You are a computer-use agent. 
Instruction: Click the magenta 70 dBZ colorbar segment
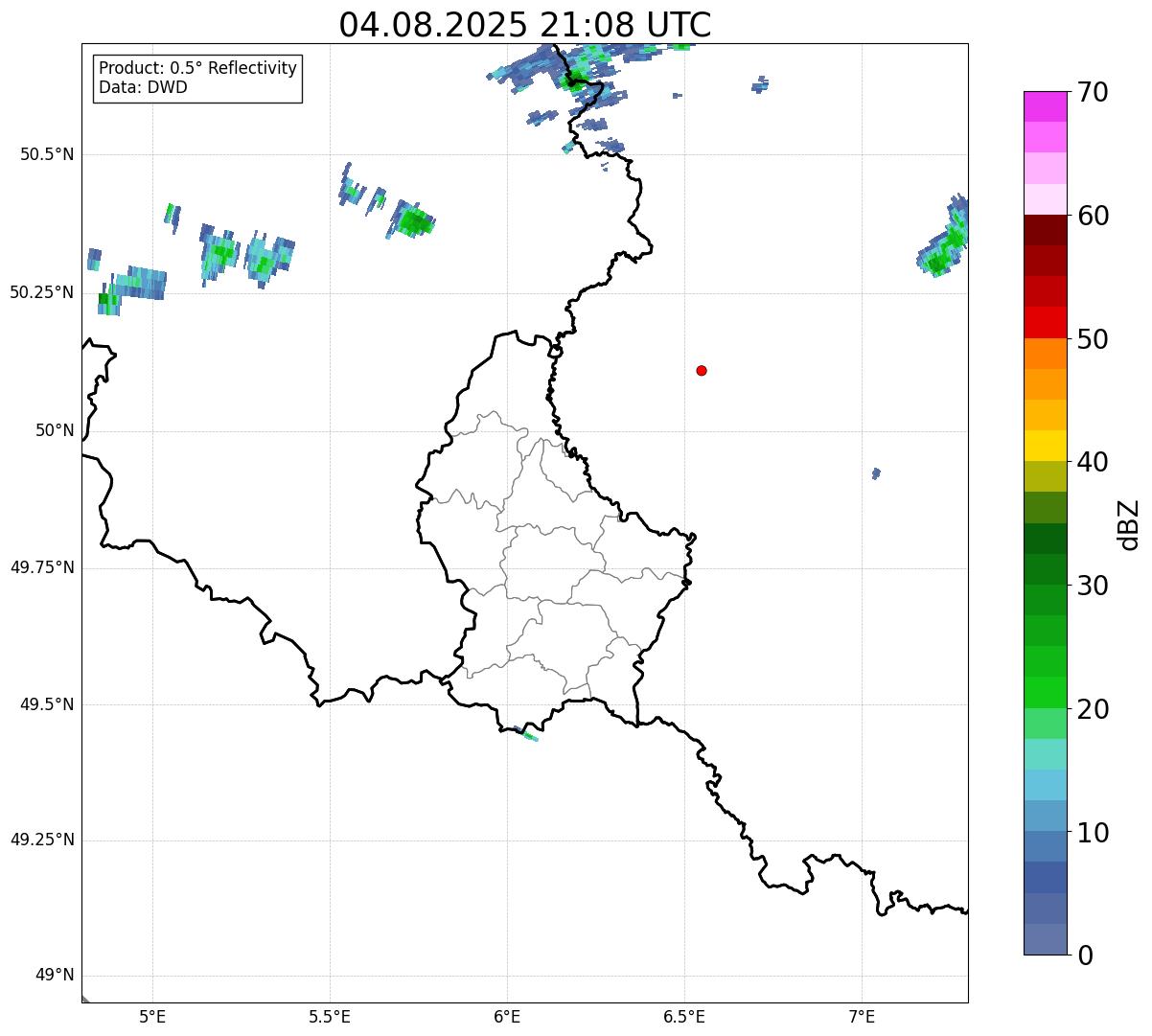[1046, 106]
